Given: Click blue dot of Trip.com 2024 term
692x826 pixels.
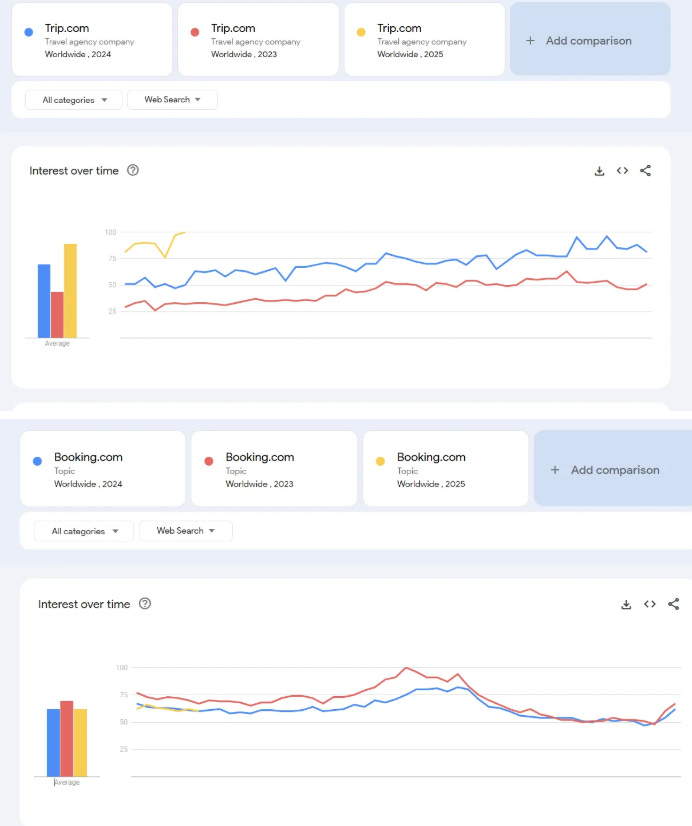Looking at the screenshot, I should (x=29, y=32).
